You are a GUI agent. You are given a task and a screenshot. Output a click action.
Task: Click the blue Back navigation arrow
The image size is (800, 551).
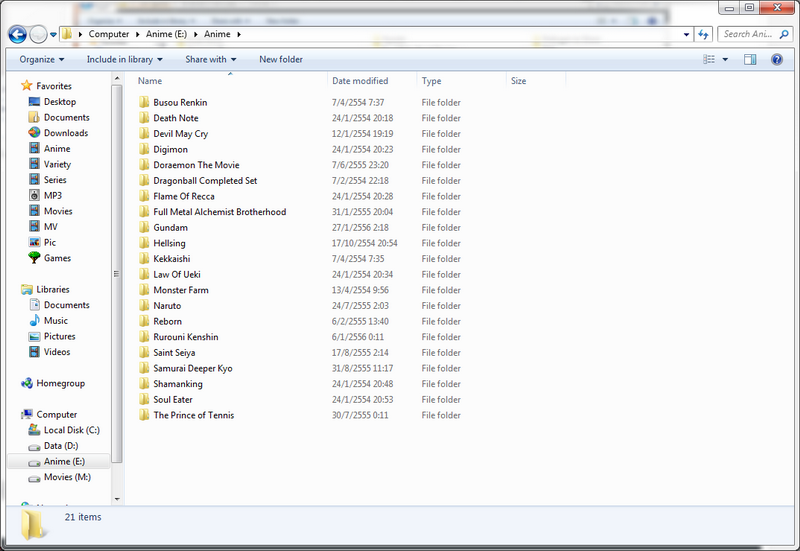coord(18,35)
